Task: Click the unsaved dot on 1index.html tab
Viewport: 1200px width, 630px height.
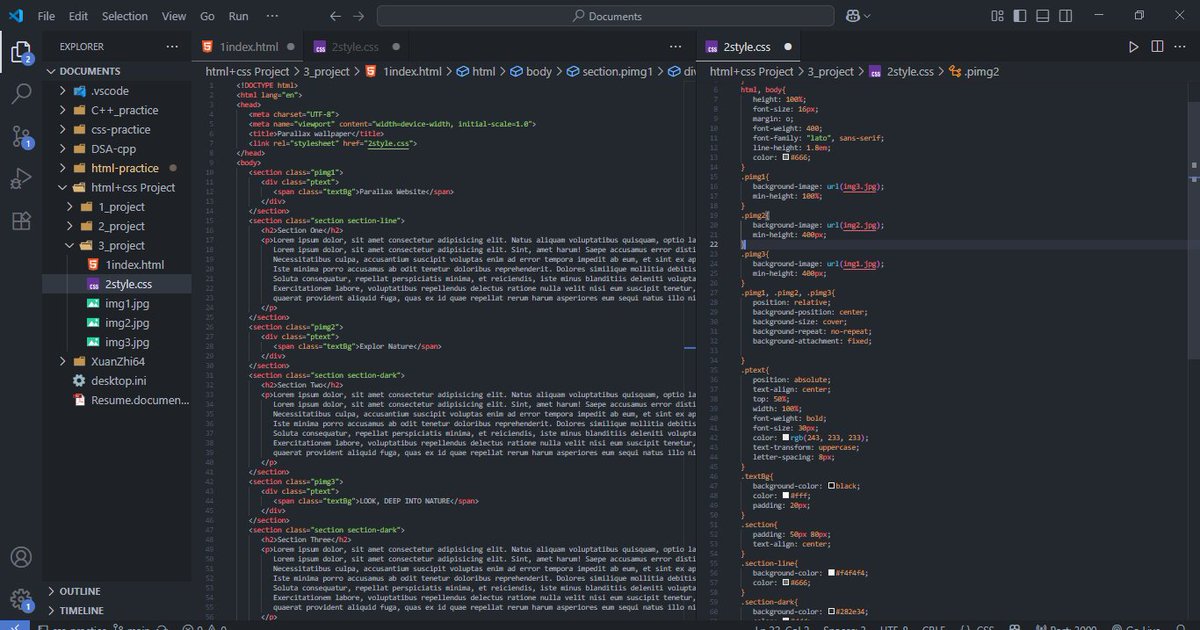Action: tap(291, 47)
